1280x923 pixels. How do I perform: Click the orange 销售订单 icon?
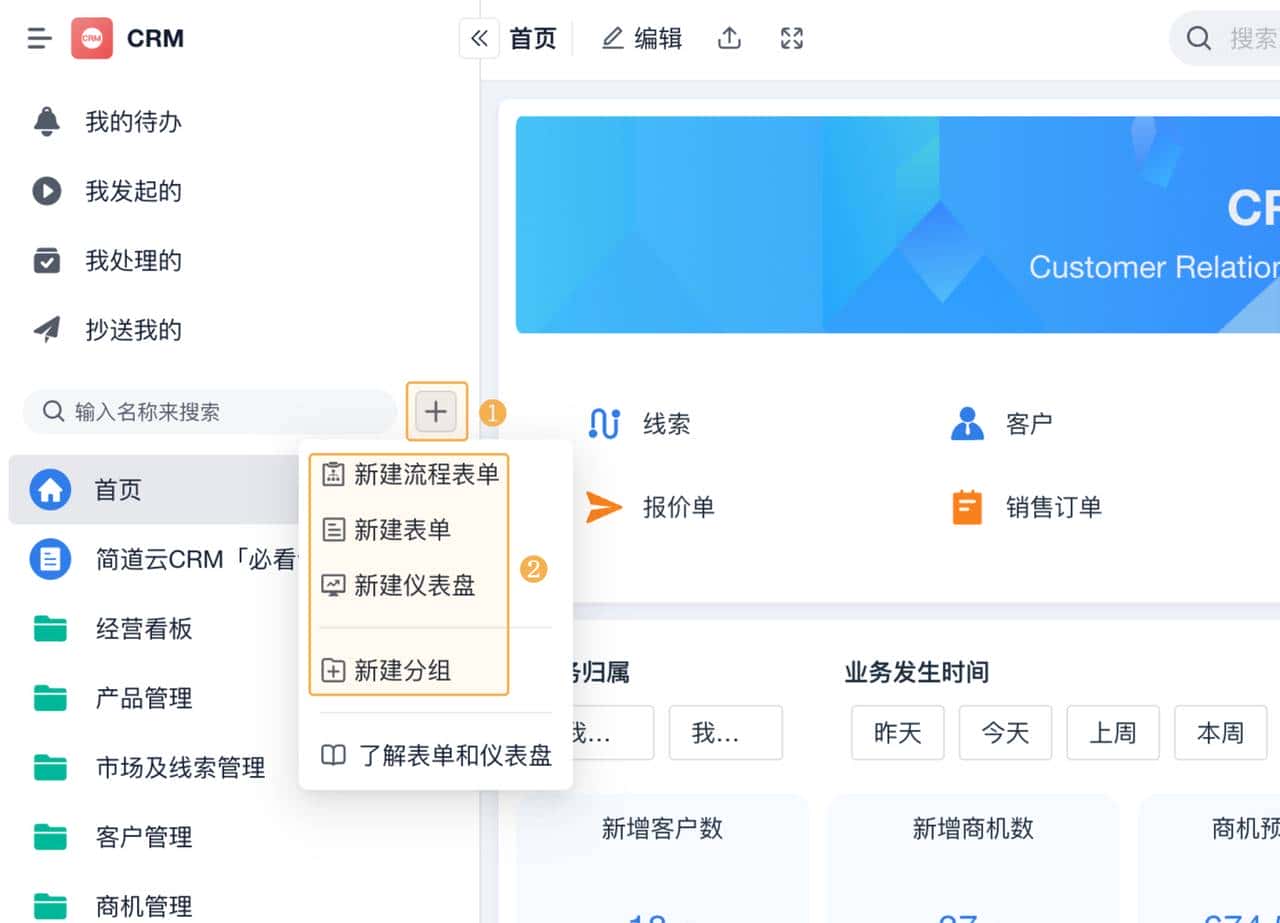[966, 507]
